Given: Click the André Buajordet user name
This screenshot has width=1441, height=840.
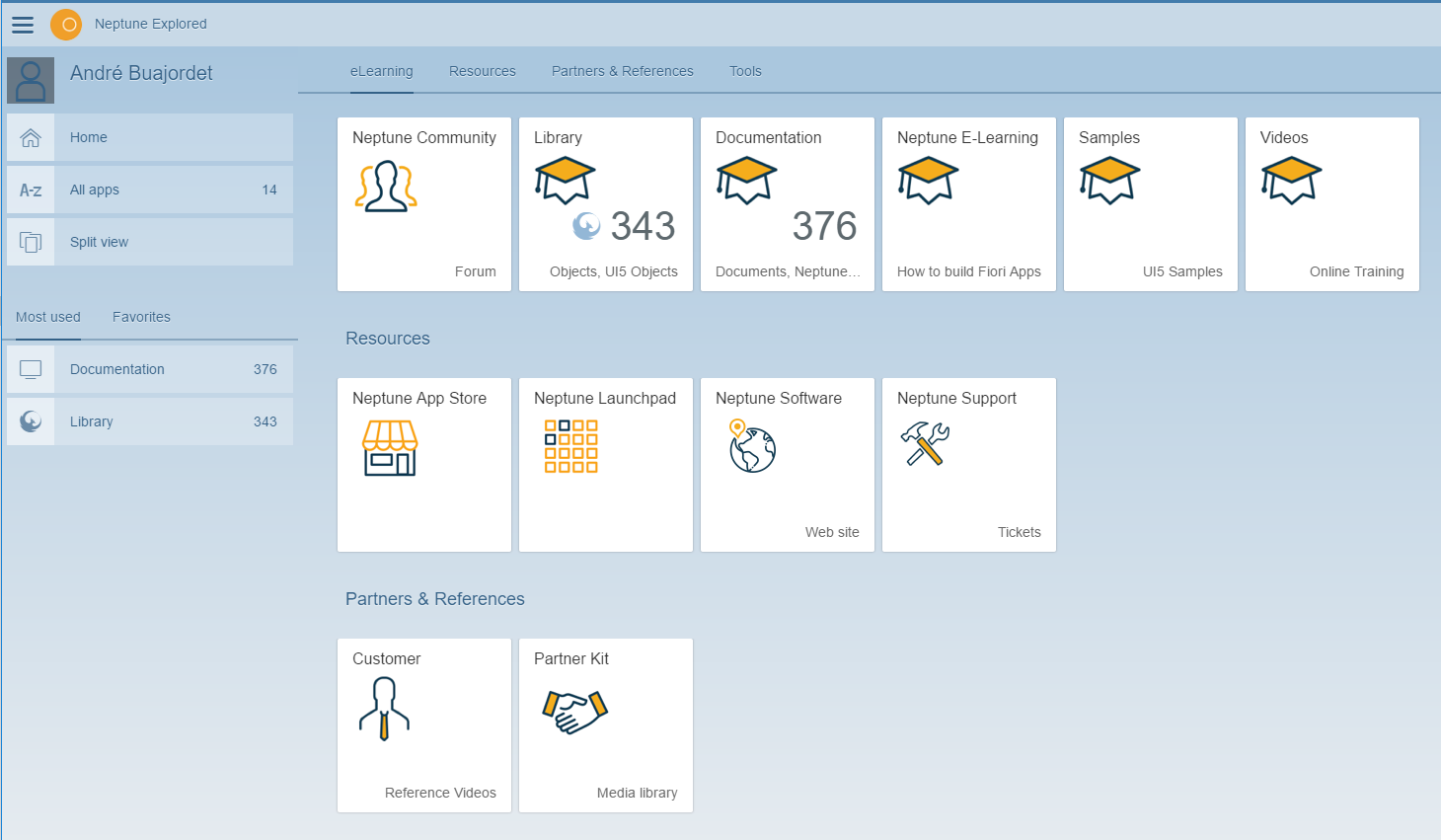Looking at the screenshot, I should [x=141, y=73].
